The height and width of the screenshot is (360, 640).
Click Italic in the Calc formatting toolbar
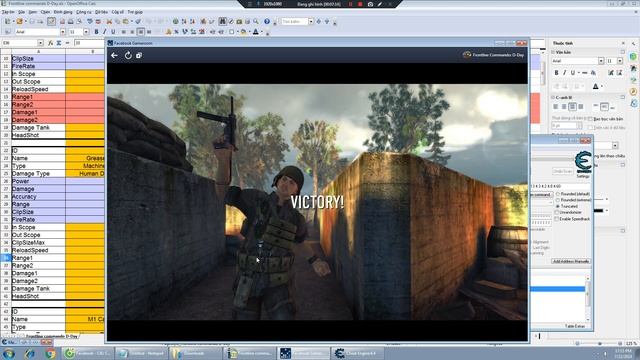(104, 32)
